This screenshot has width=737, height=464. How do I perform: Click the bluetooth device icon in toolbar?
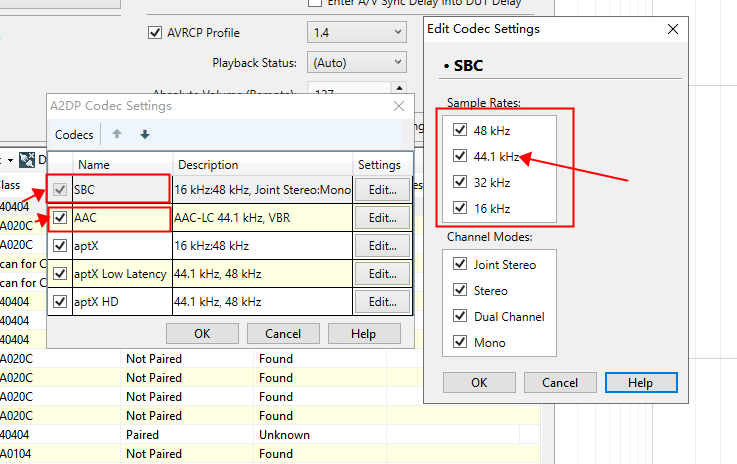(x=27, y=160)
